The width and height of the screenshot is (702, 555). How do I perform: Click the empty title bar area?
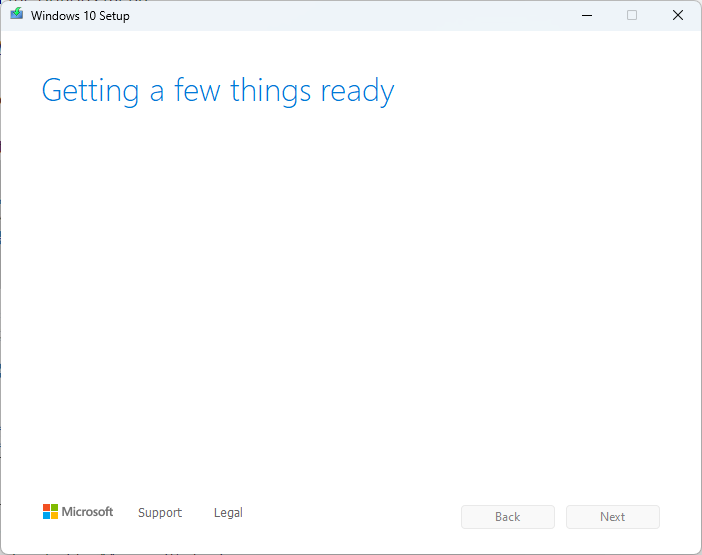pyautogui.click(x=350, y=15)
